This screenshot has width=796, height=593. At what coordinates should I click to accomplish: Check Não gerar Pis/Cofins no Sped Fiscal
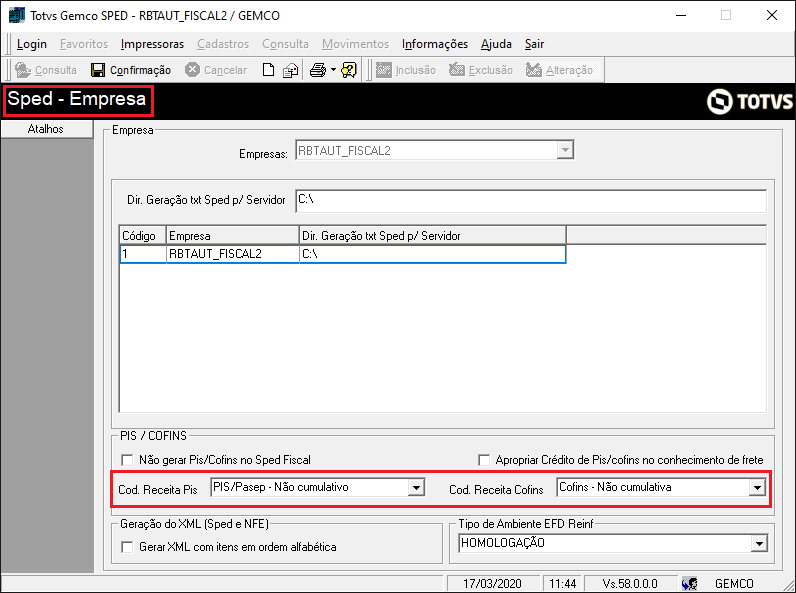click(127, 460)
